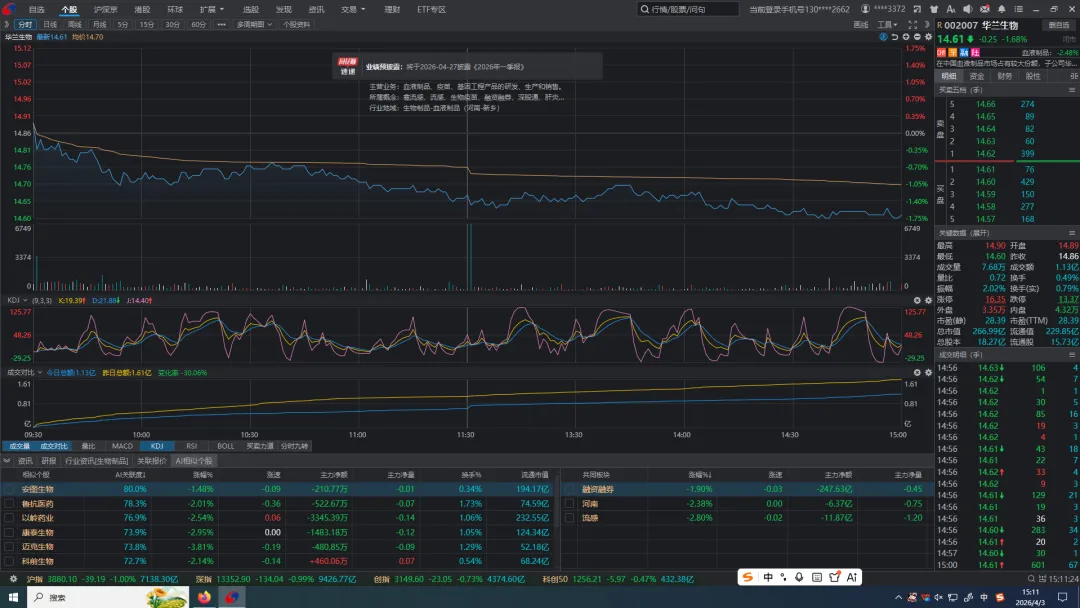Open the ETF专区 tab
Image resolution: width=1080 pixels, height=608 pixels.
click(431, 10)
